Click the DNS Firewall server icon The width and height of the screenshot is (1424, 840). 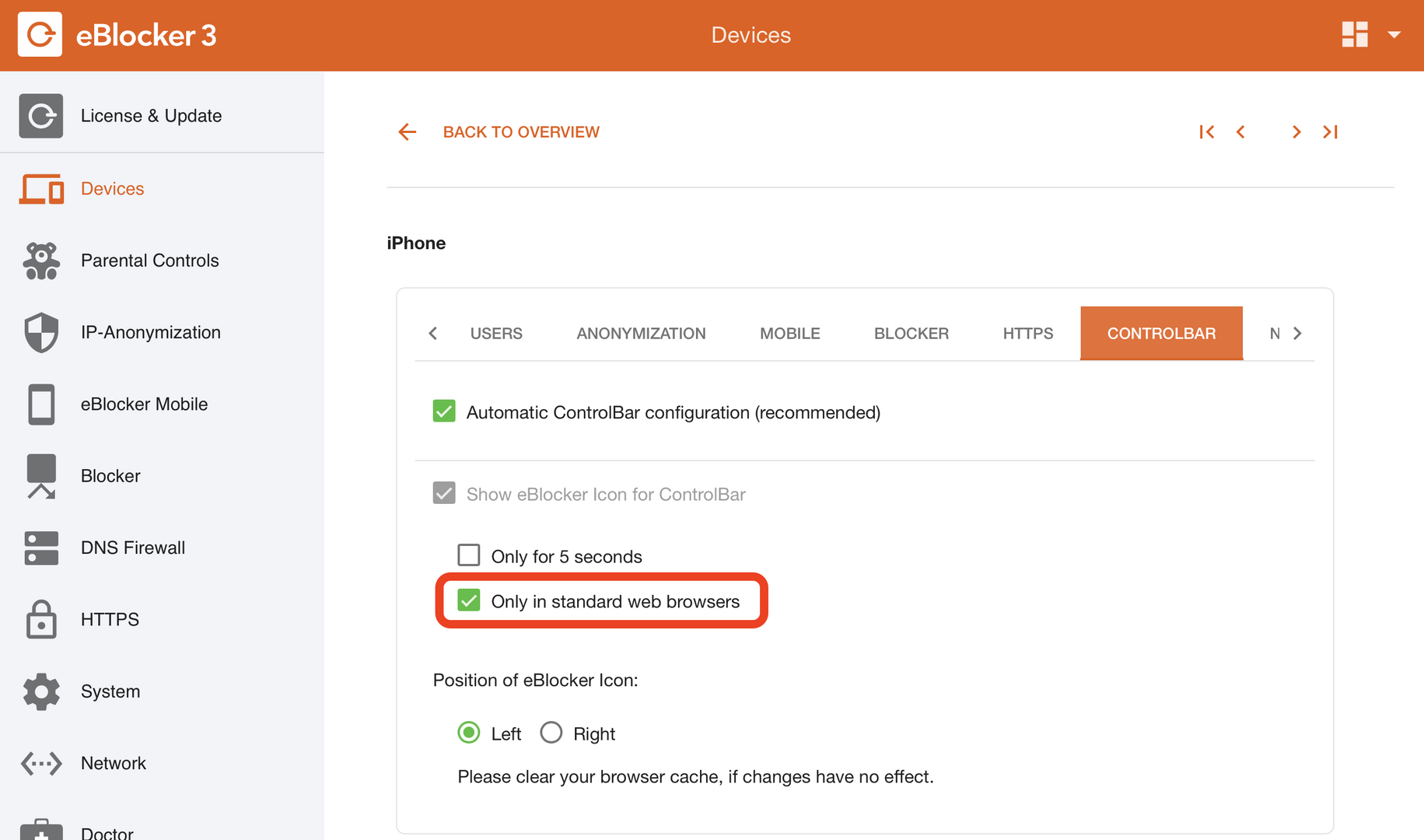click(41, 548)
